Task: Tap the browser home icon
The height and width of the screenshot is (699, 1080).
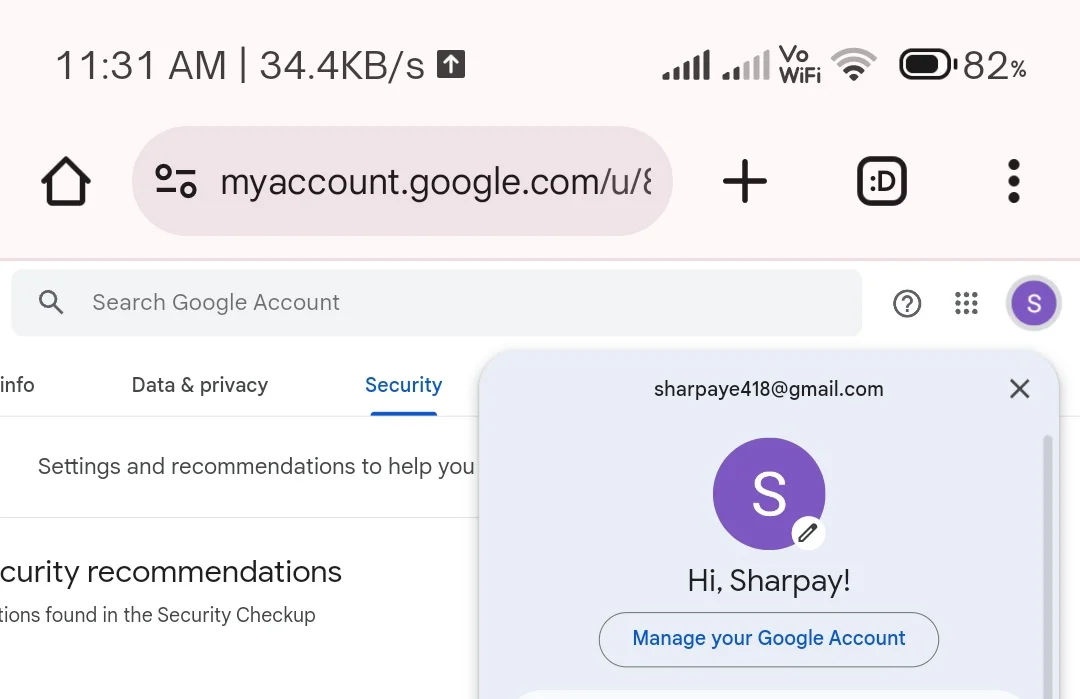Action: (x=66, y=182)
